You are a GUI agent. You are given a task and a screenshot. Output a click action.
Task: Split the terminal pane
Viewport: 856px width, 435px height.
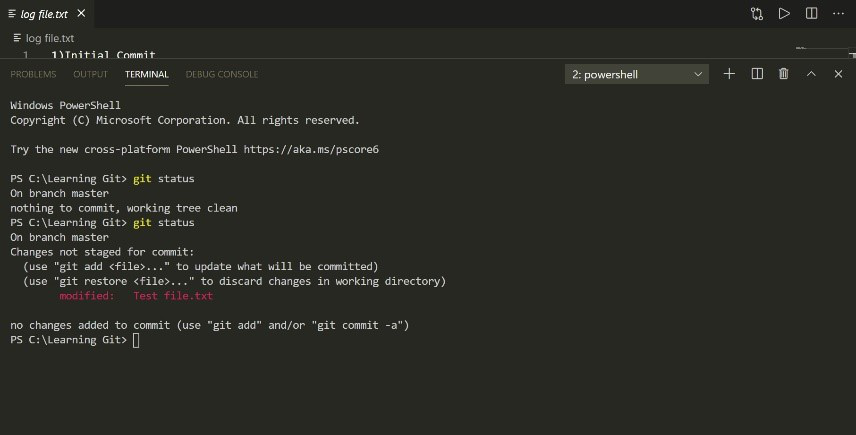click(x=757, y=74)
